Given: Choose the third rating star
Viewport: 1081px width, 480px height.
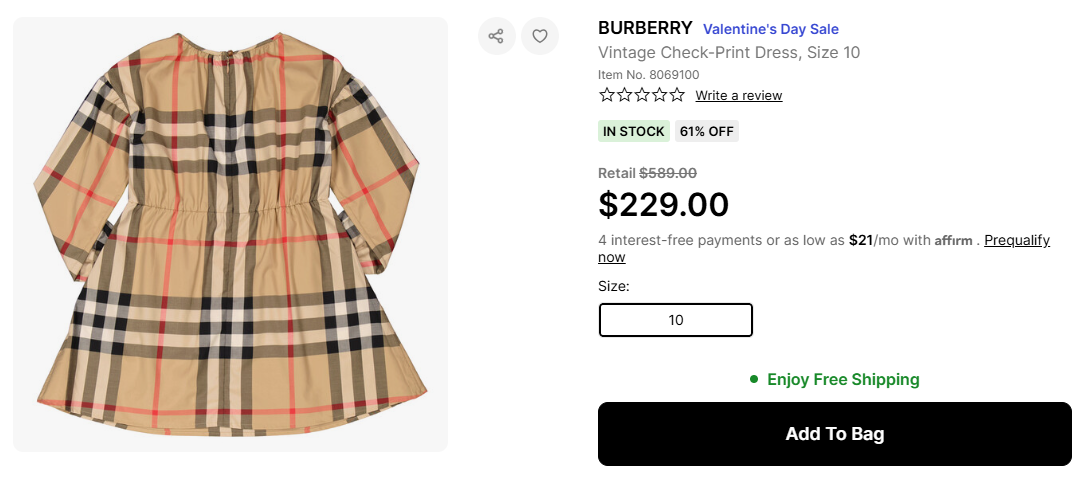Looking at the screenshot, I should [642, 95].
